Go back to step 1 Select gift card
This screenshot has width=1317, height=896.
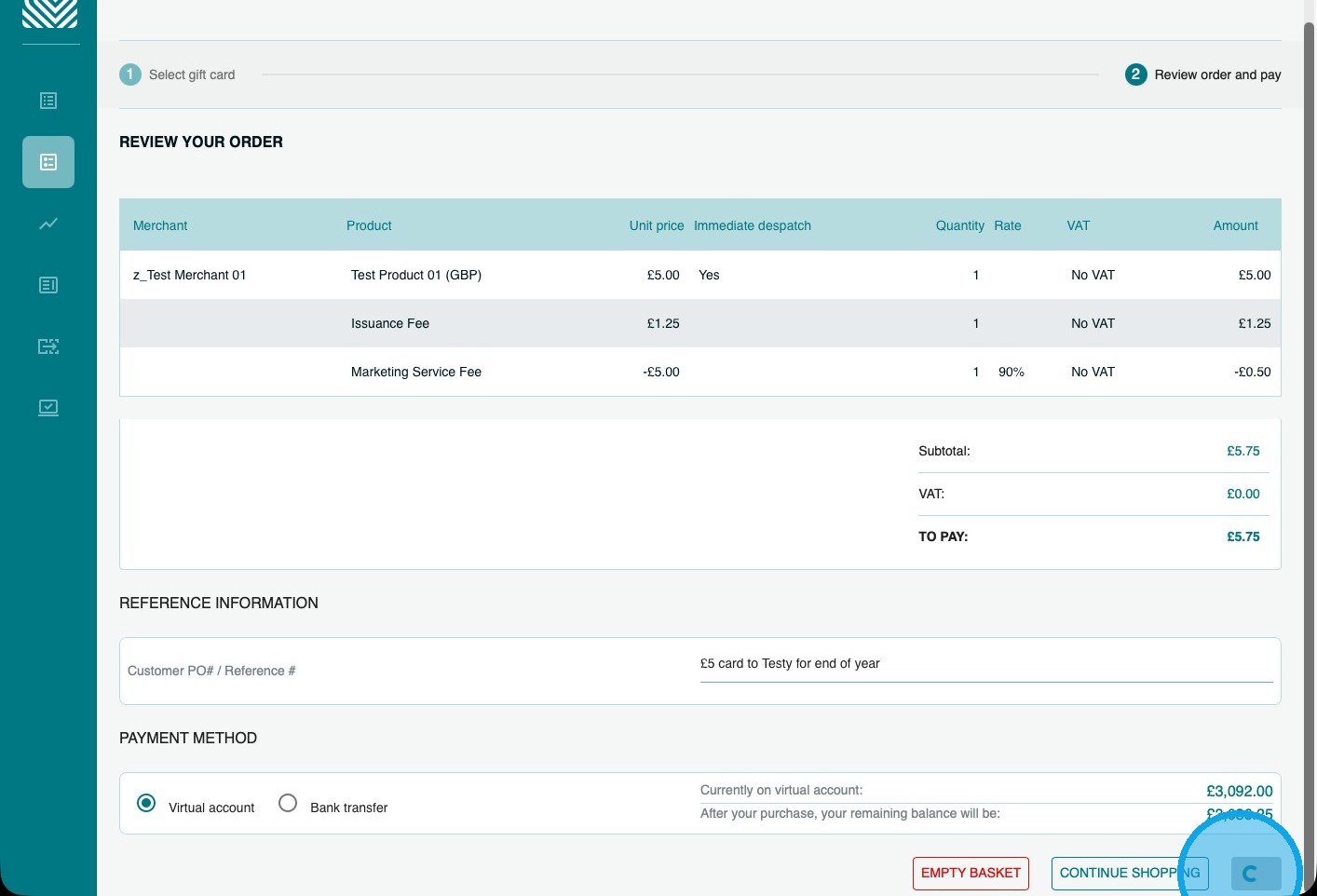point(177,75)
